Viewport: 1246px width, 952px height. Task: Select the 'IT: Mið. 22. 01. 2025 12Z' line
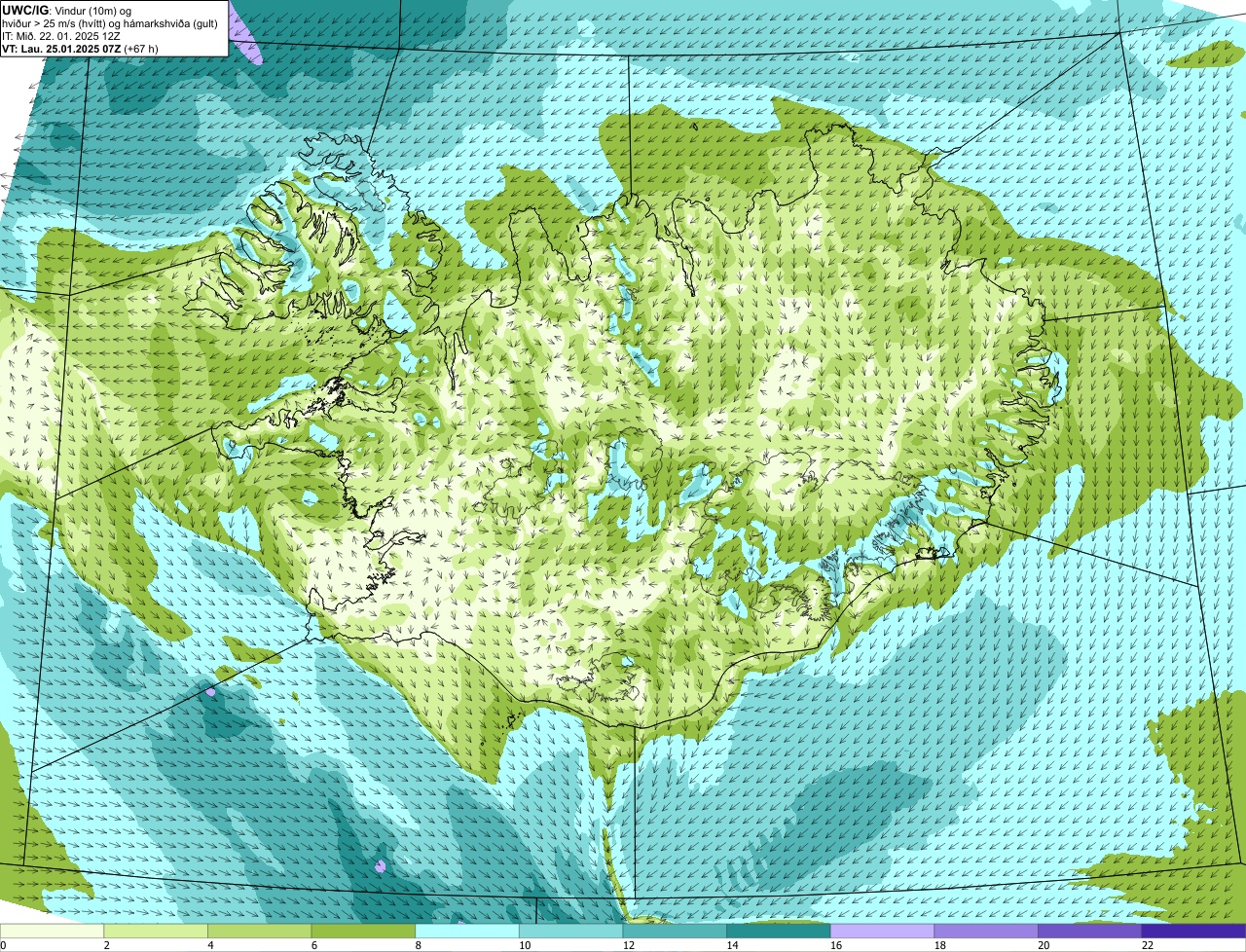61,36
